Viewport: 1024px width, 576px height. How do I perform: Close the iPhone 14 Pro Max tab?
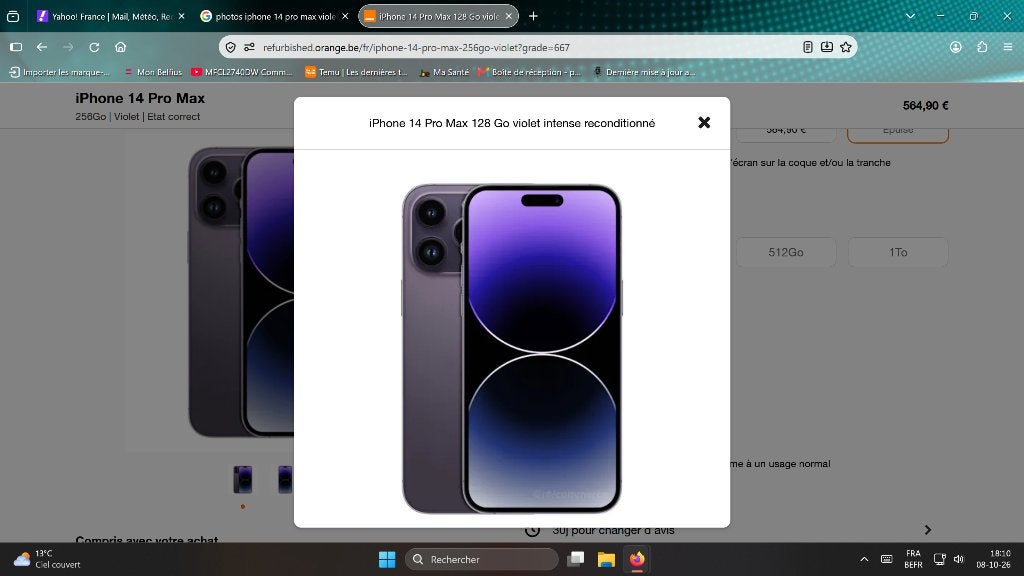point(509,16)
